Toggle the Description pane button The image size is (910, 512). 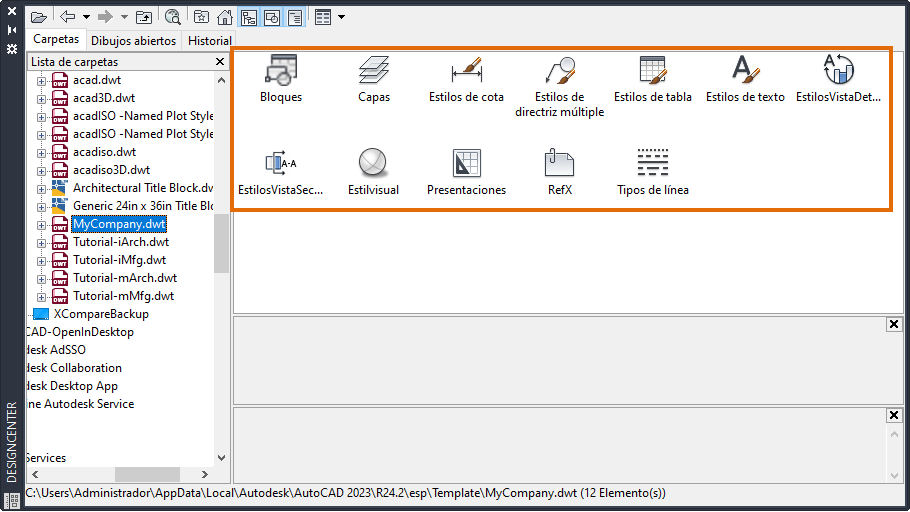(x=295, y=17)
